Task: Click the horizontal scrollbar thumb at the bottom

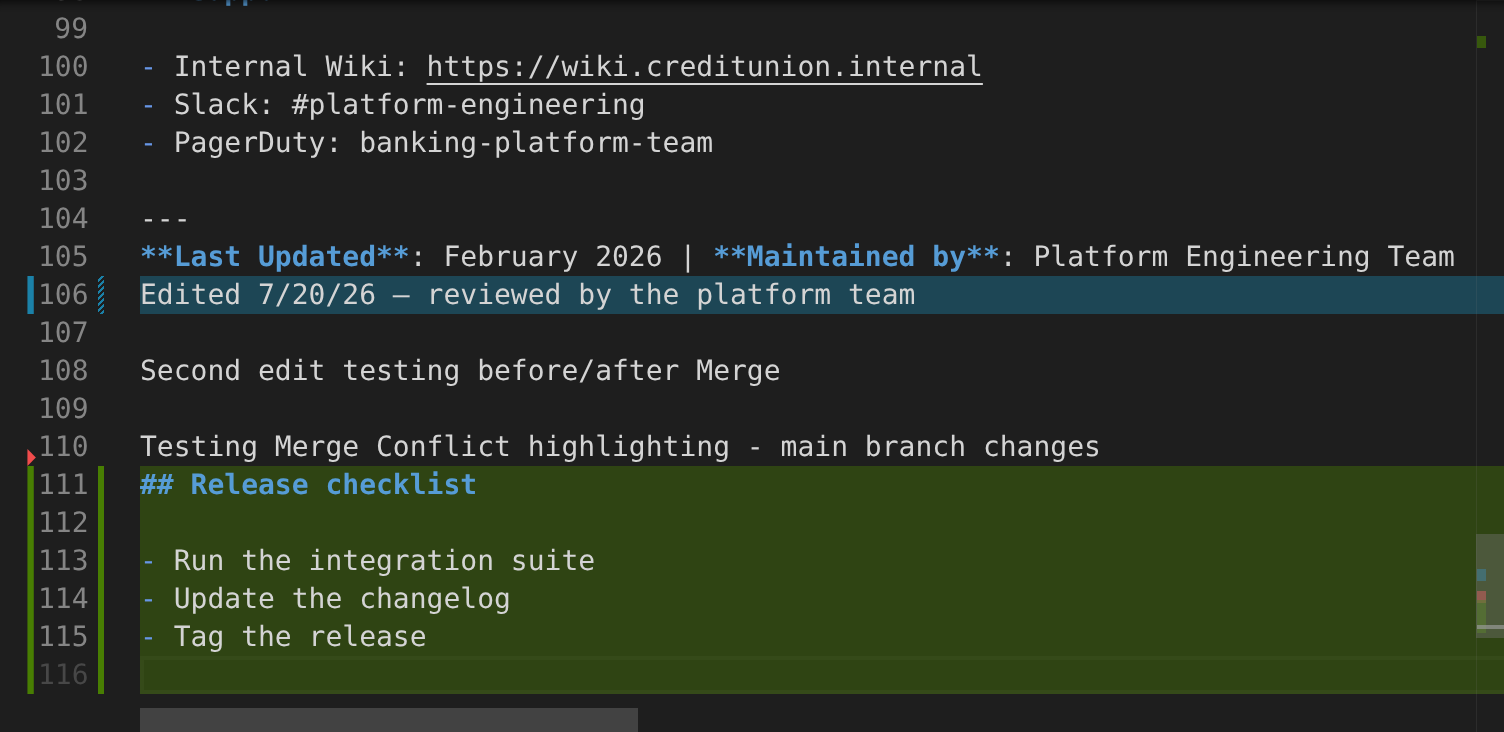Action: pos(389,720)
